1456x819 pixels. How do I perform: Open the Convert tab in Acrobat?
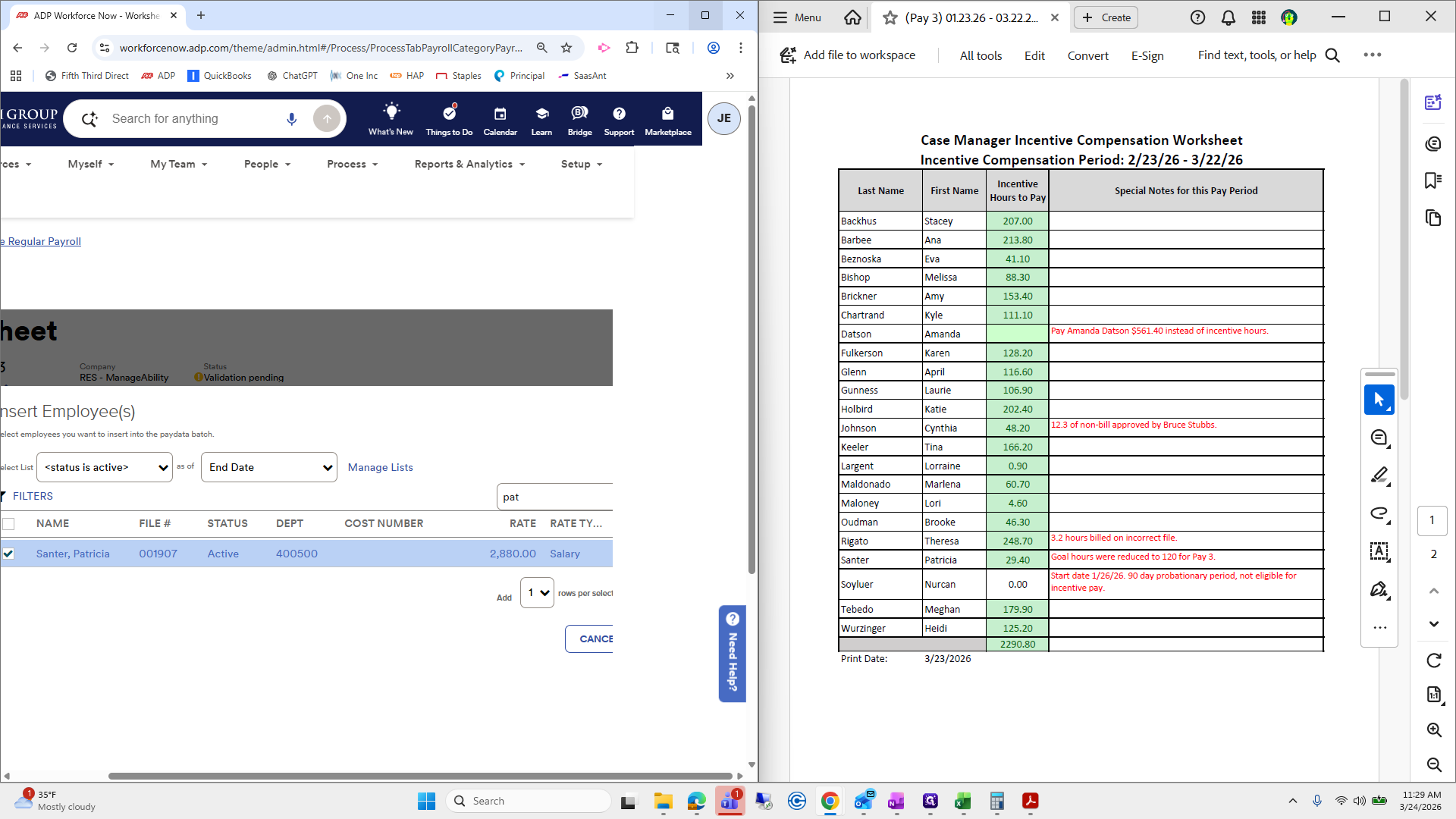(x=1087, y=55)
